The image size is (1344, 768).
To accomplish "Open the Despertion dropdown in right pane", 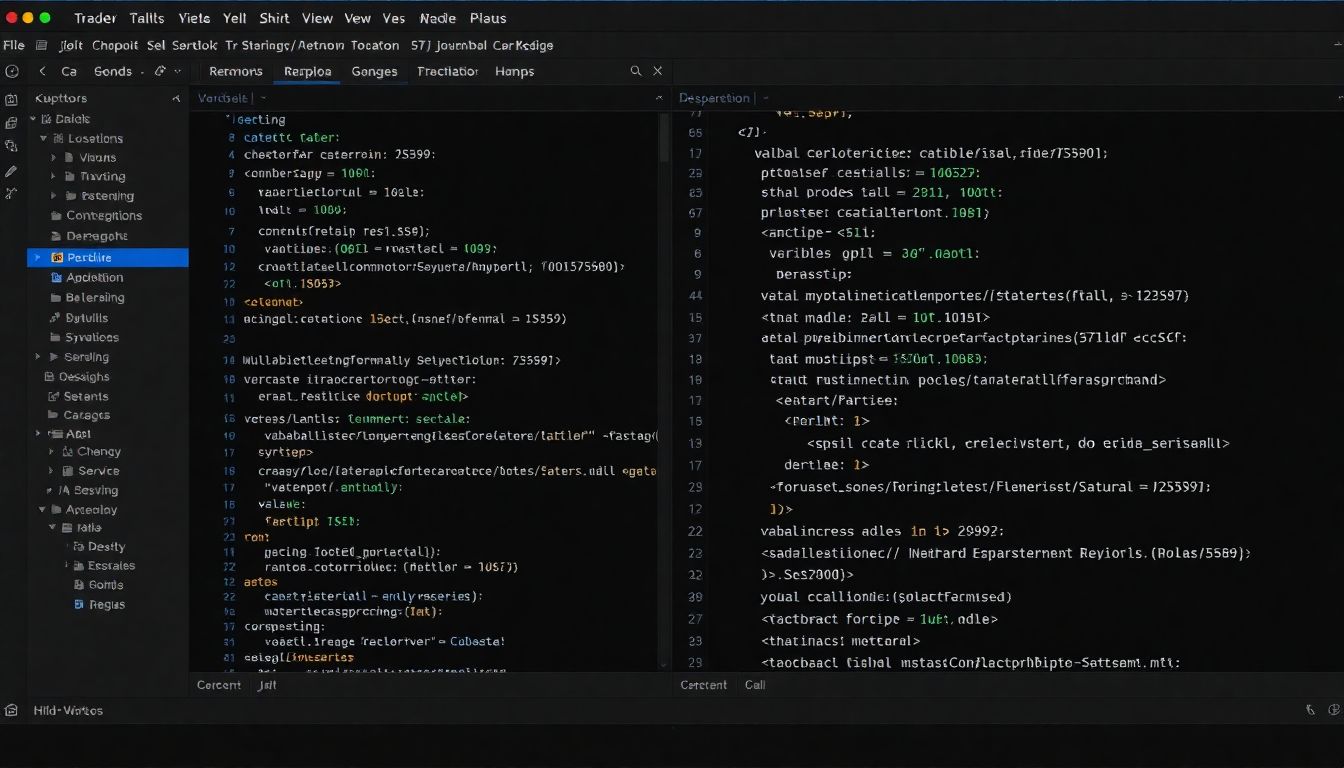I will [x=765, y=98].
